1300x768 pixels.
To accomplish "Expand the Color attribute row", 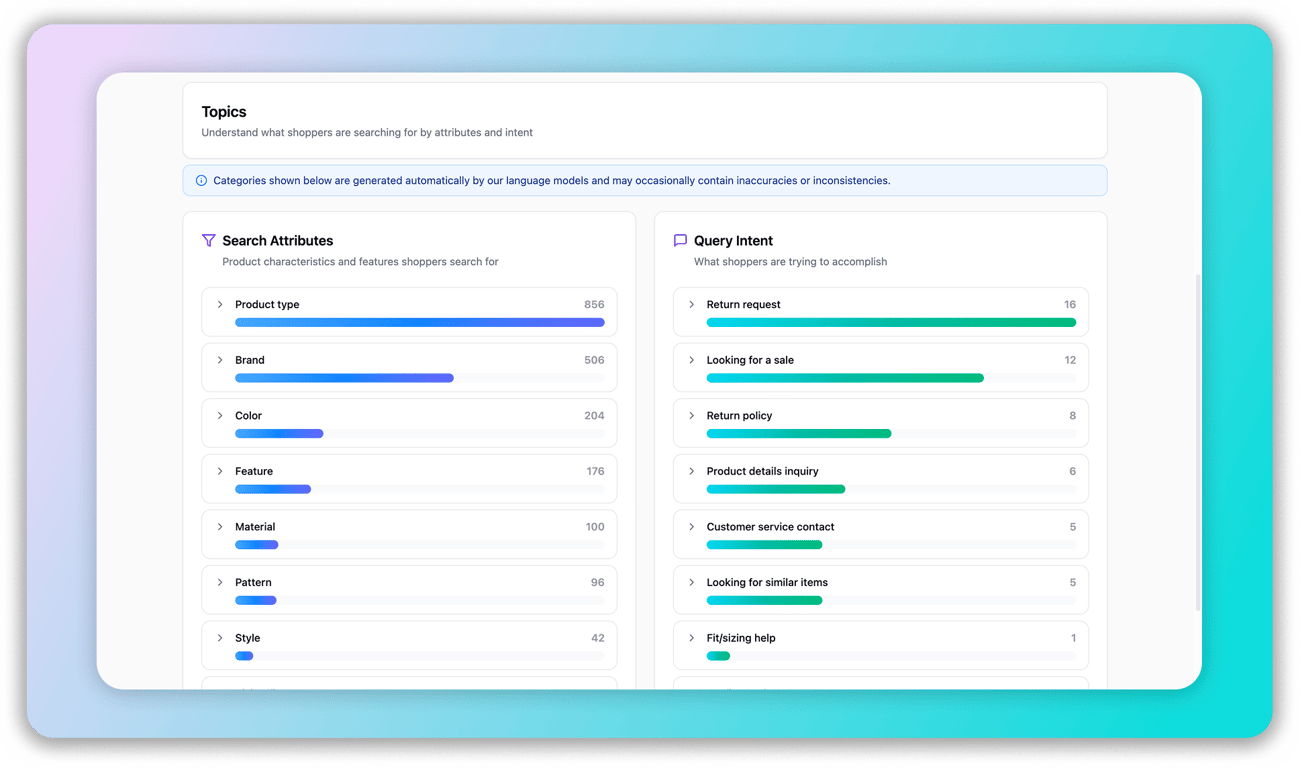I will pos(220,415).
